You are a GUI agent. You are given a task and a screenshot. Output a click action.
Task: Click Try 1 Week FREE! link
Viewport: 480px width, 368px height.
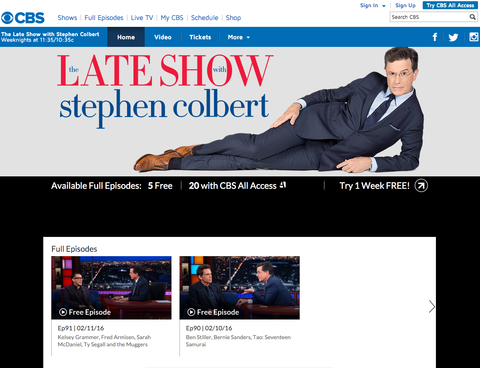(374, 186)
